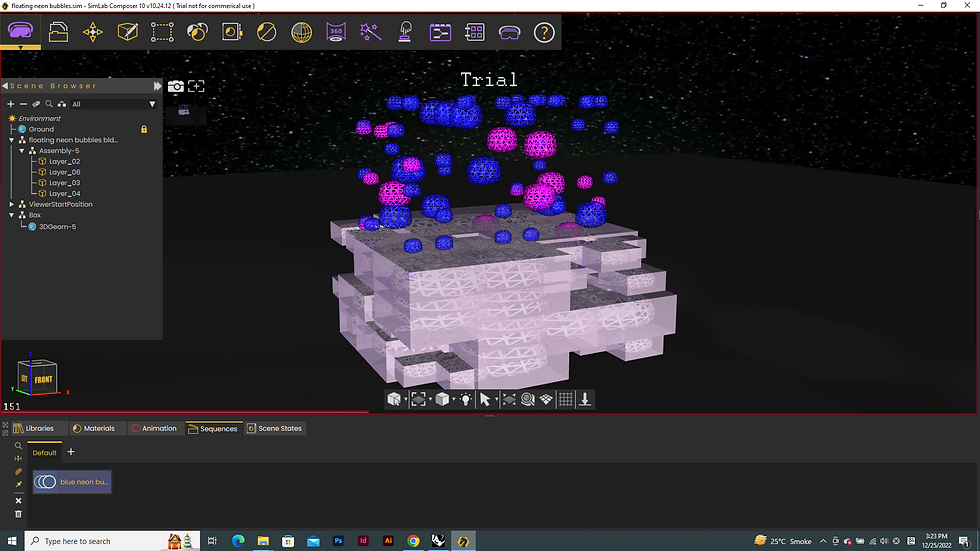Click the tag icon in the Scene Browser toolbar
This screenshot has width=980, height=551.
pos(36,104)
